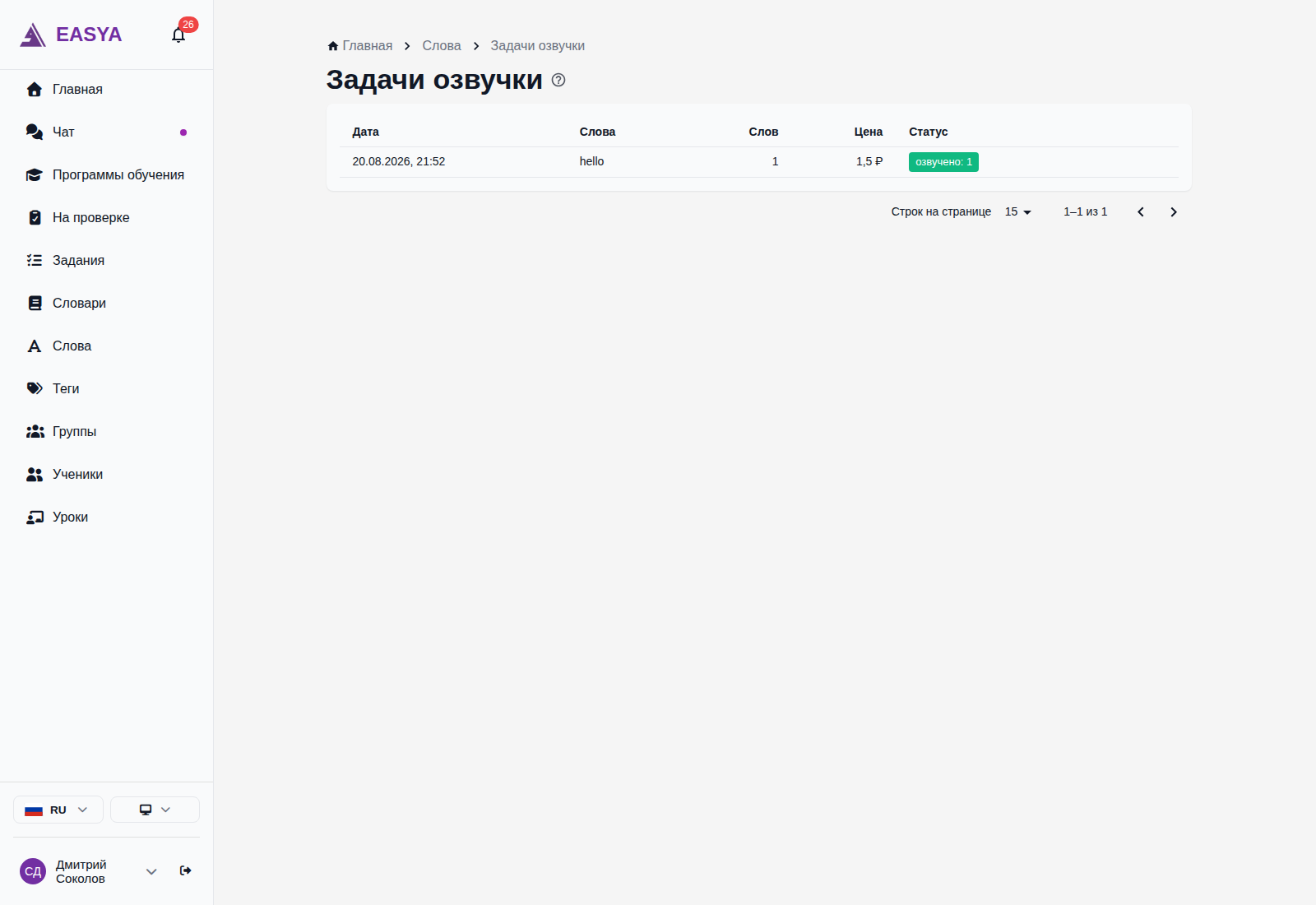Click Слова breadcrumb link
This screenshot has width=1316, height=905.
click(x=442, y=46)
